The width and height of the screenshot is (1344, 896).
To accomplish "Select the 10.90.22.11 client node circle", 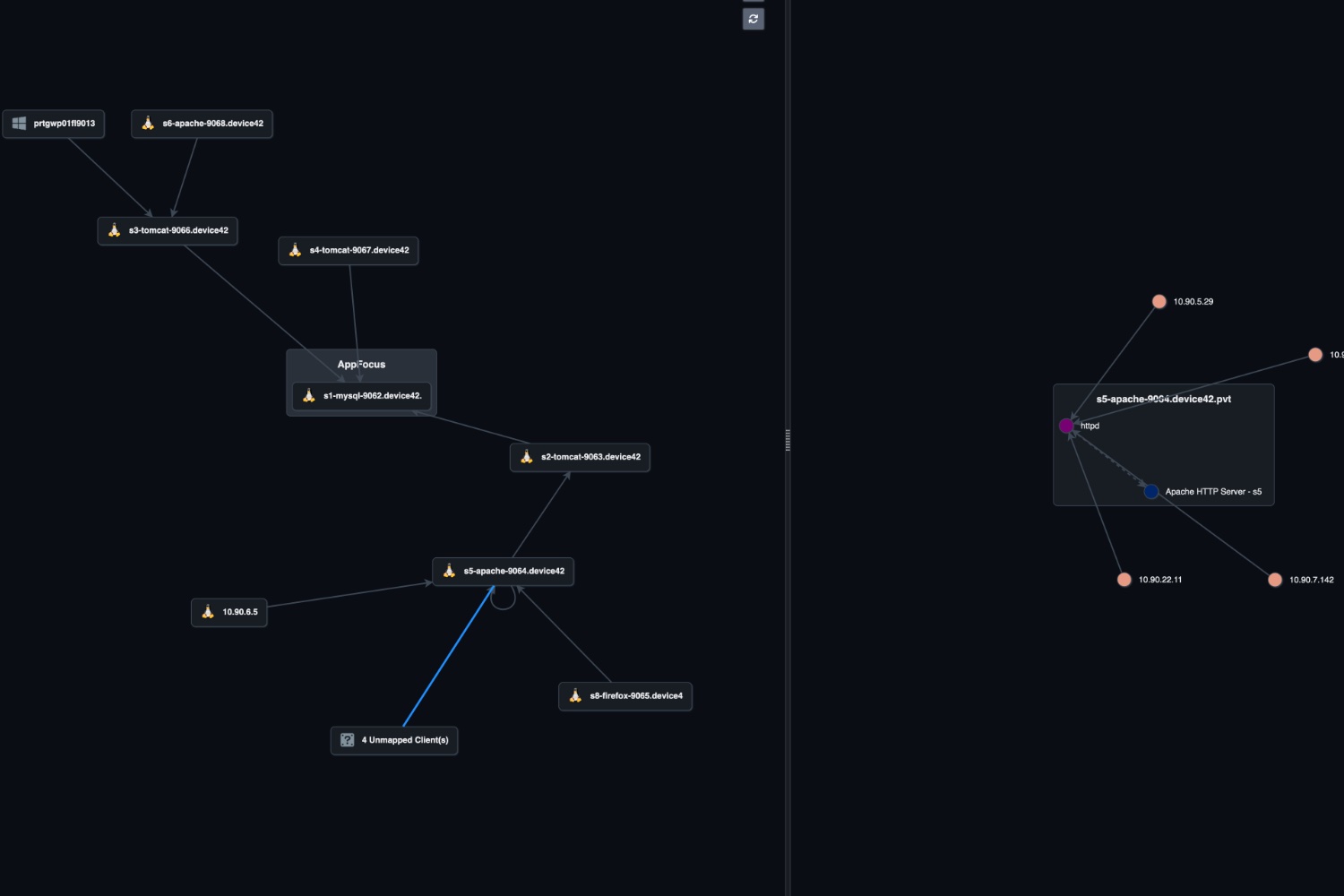I will 1124,580.
